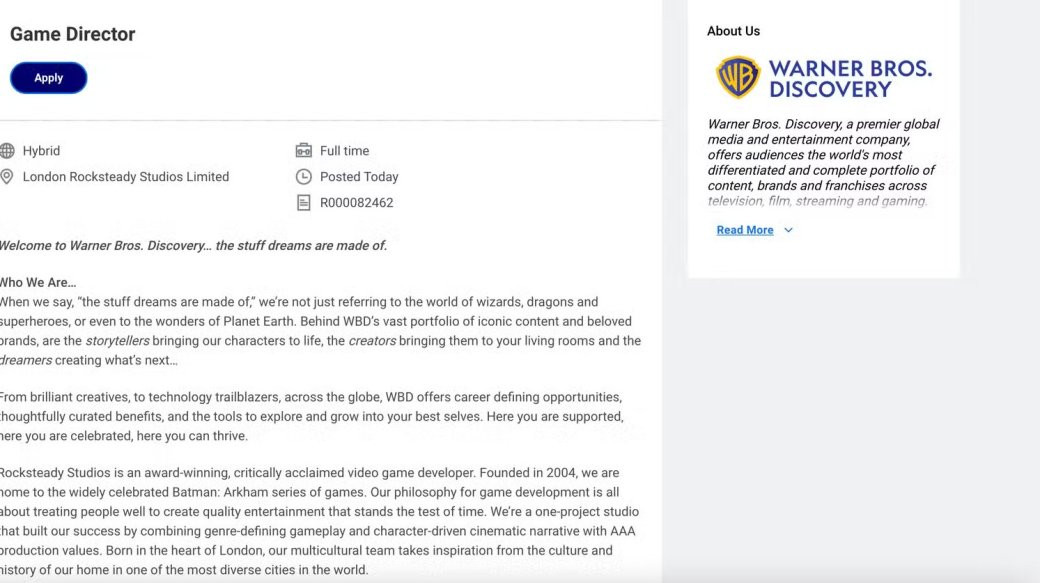Click the Who We Are heading
Screen dimensions: 1040x583
click(x=38, y=283)
